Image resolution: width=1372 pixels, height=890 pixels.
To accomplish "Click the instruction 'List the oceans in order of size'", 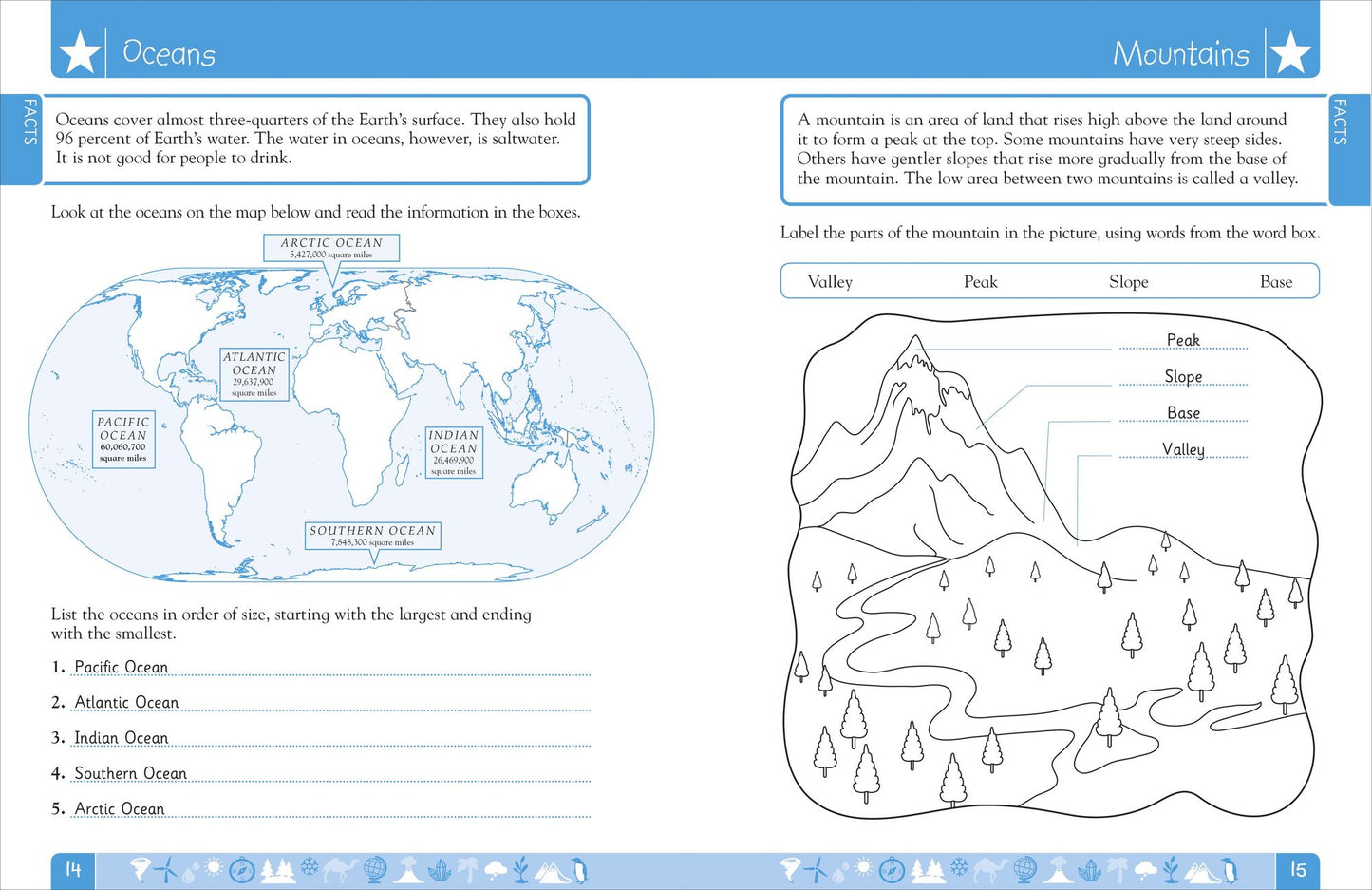I will (291, 623).
